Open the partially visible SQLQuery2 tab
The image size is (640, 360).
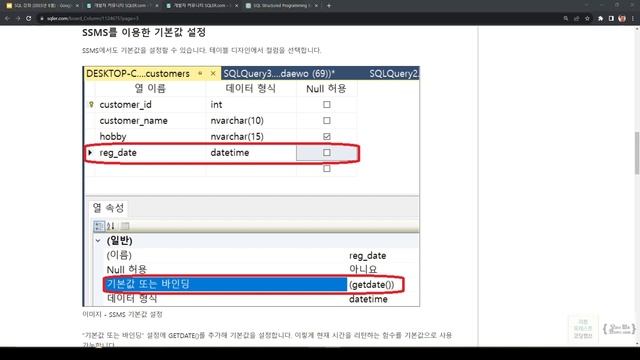[x=393, y=73]
